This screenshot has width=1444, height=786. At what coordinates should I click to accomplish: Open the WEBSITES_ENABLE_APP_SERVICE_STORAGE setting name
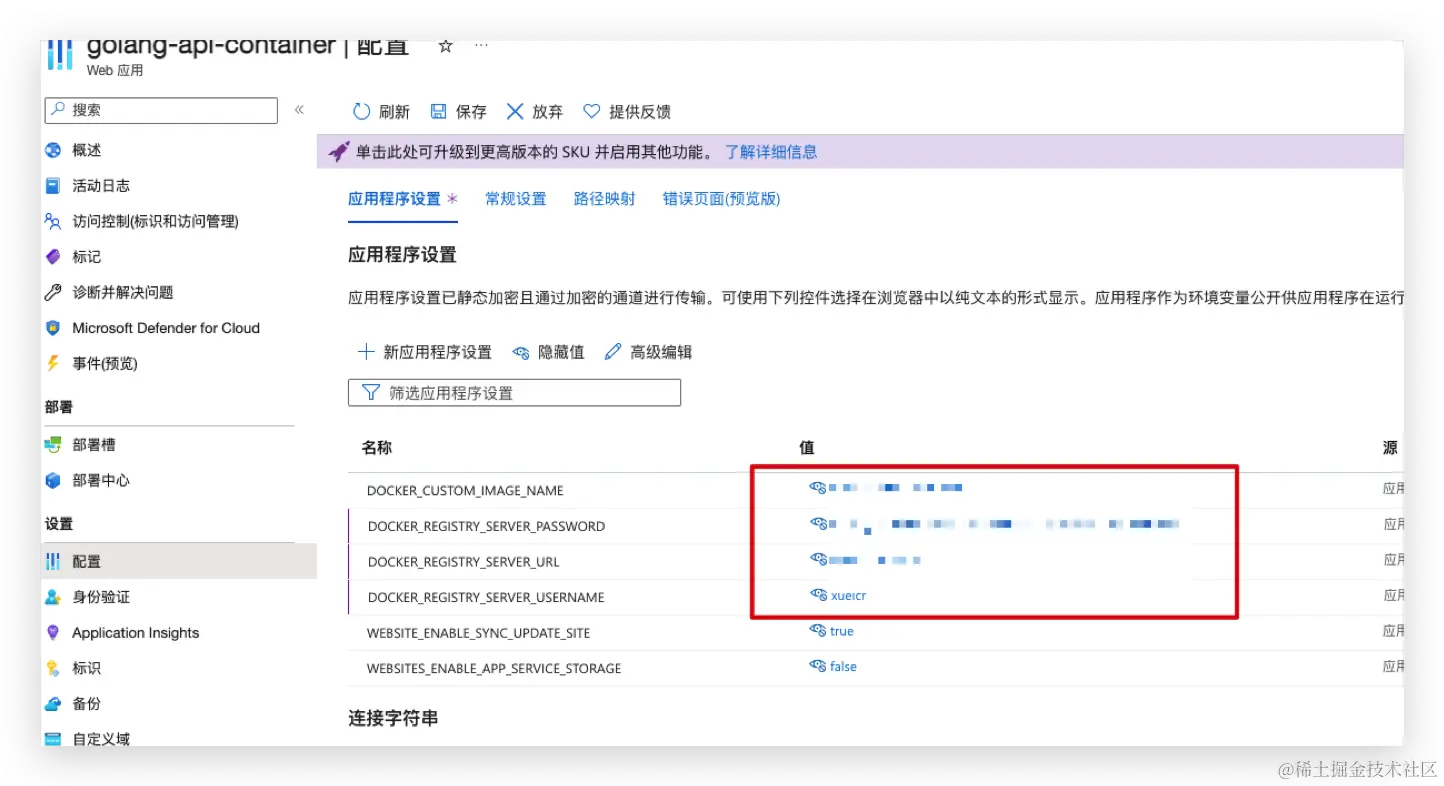[x=494, y=668]
